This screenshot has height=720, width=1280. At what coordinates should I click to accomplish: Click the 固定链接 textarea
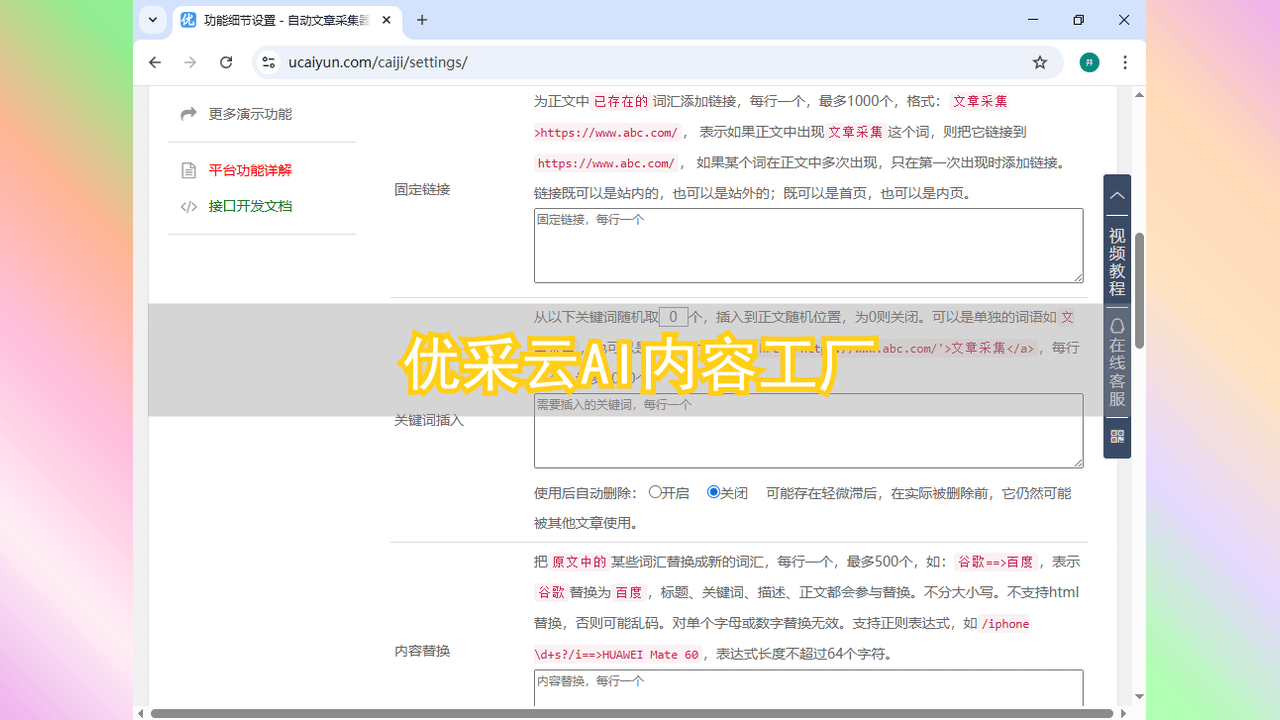pos(808,245)
